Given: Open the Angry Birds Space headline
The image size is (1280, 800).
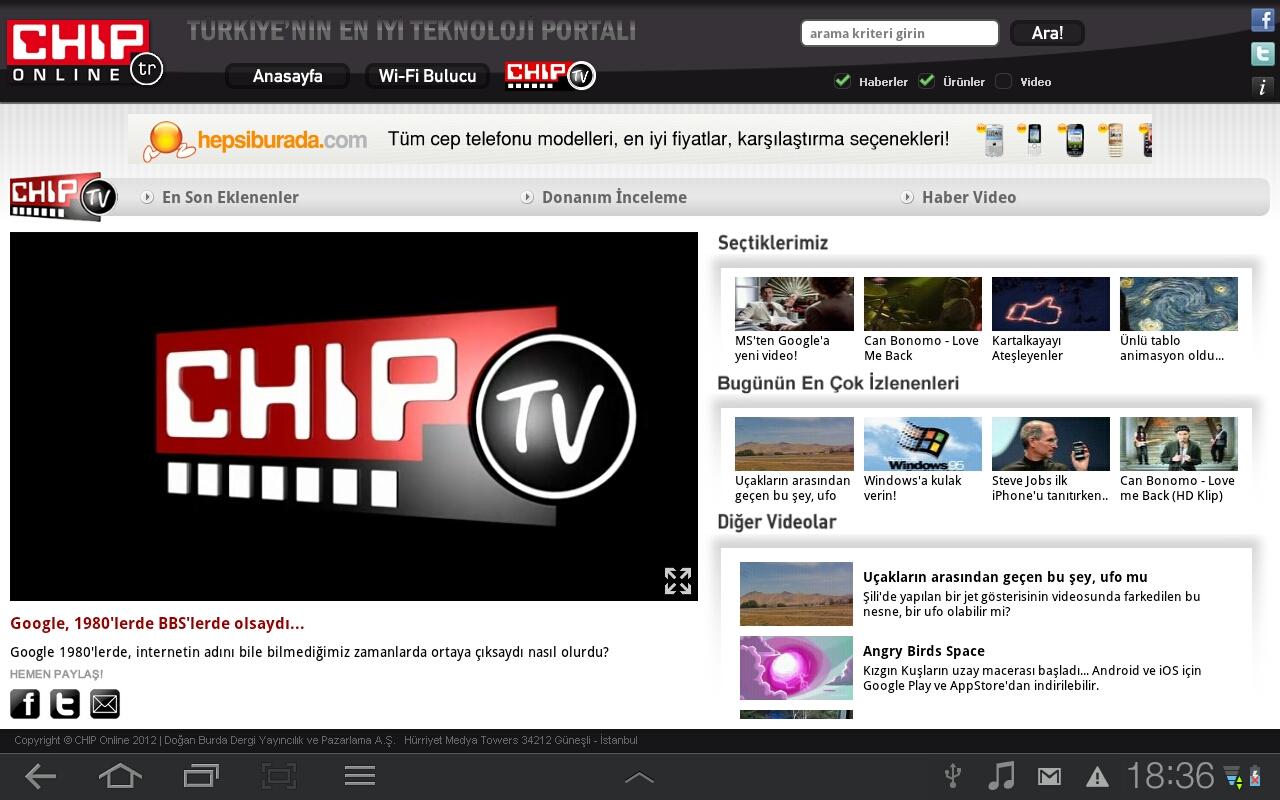Looking at the screenshot, I should pyautogui.click(x=924, y=651).
